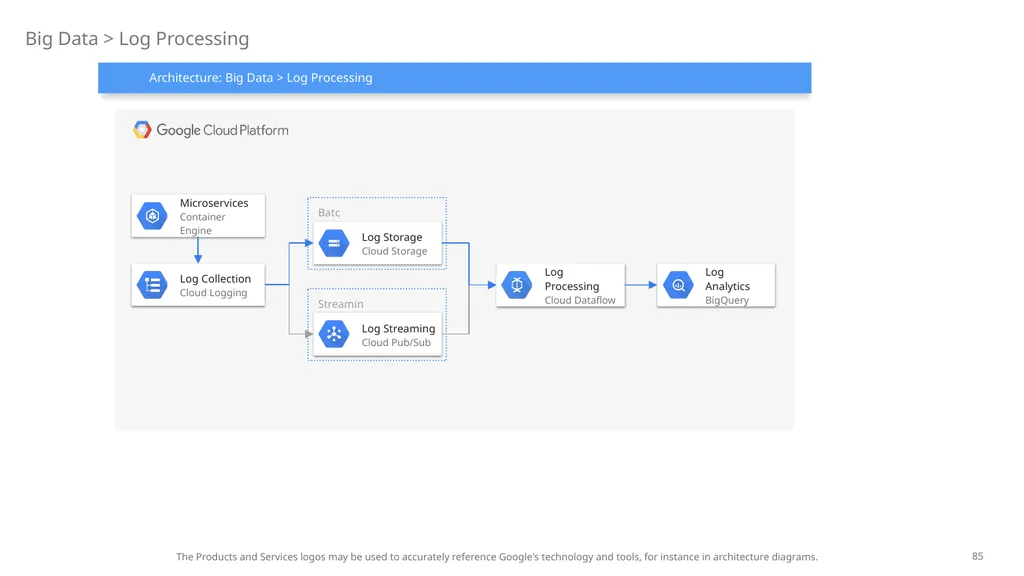
Task: Select the Log Processing label text
Action: pos(572,279)
